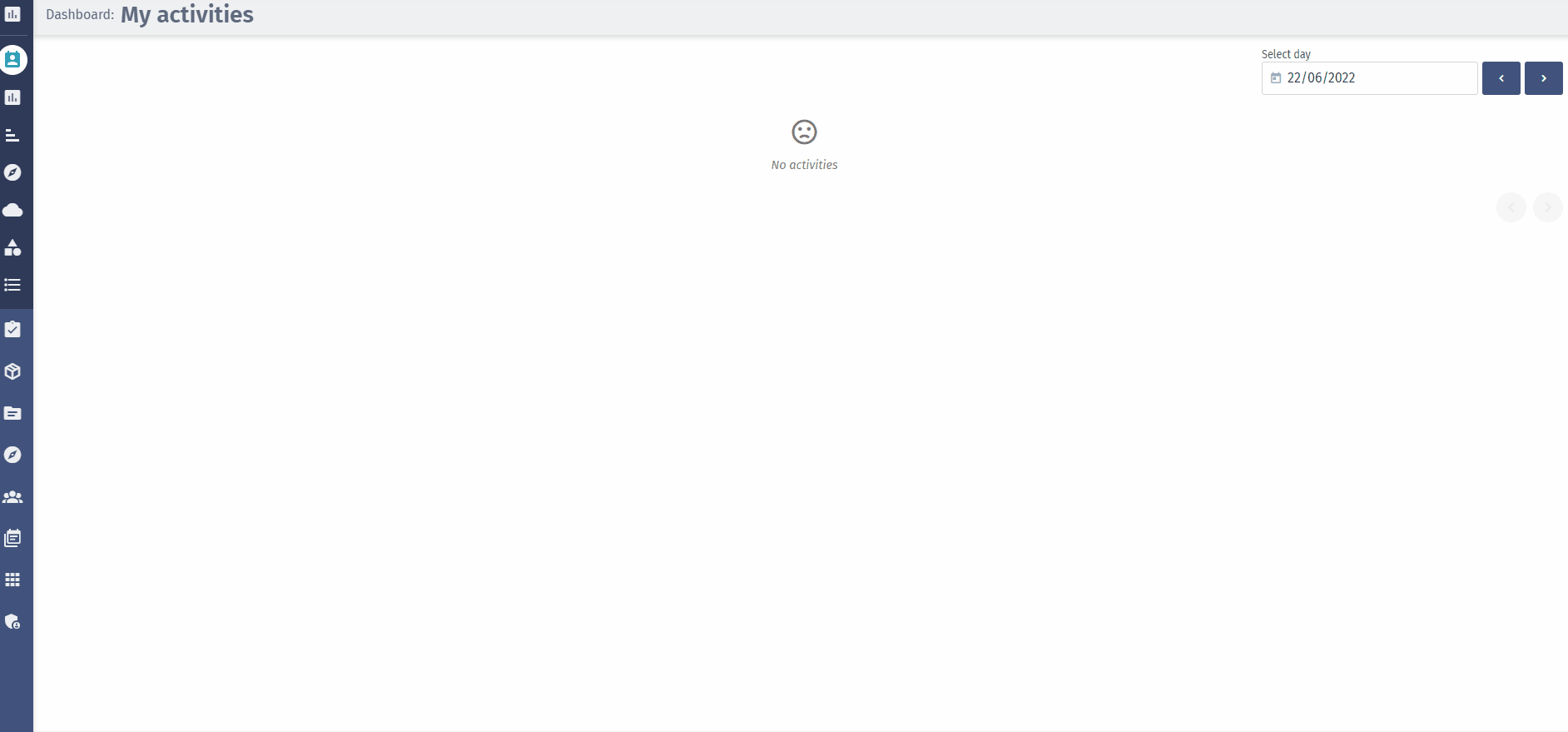The width and height of the screenshot is (1568, 732).
Task: Open the clipboard check tasks icon
Action: tap(12, 329)
